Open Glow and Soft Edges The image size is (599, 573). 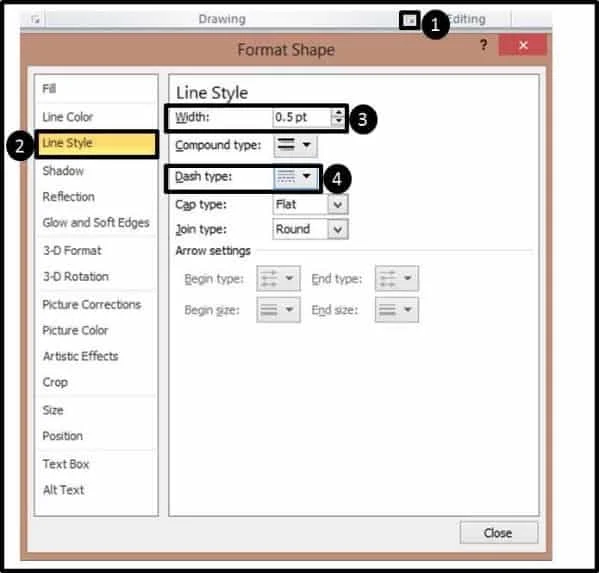96,222
